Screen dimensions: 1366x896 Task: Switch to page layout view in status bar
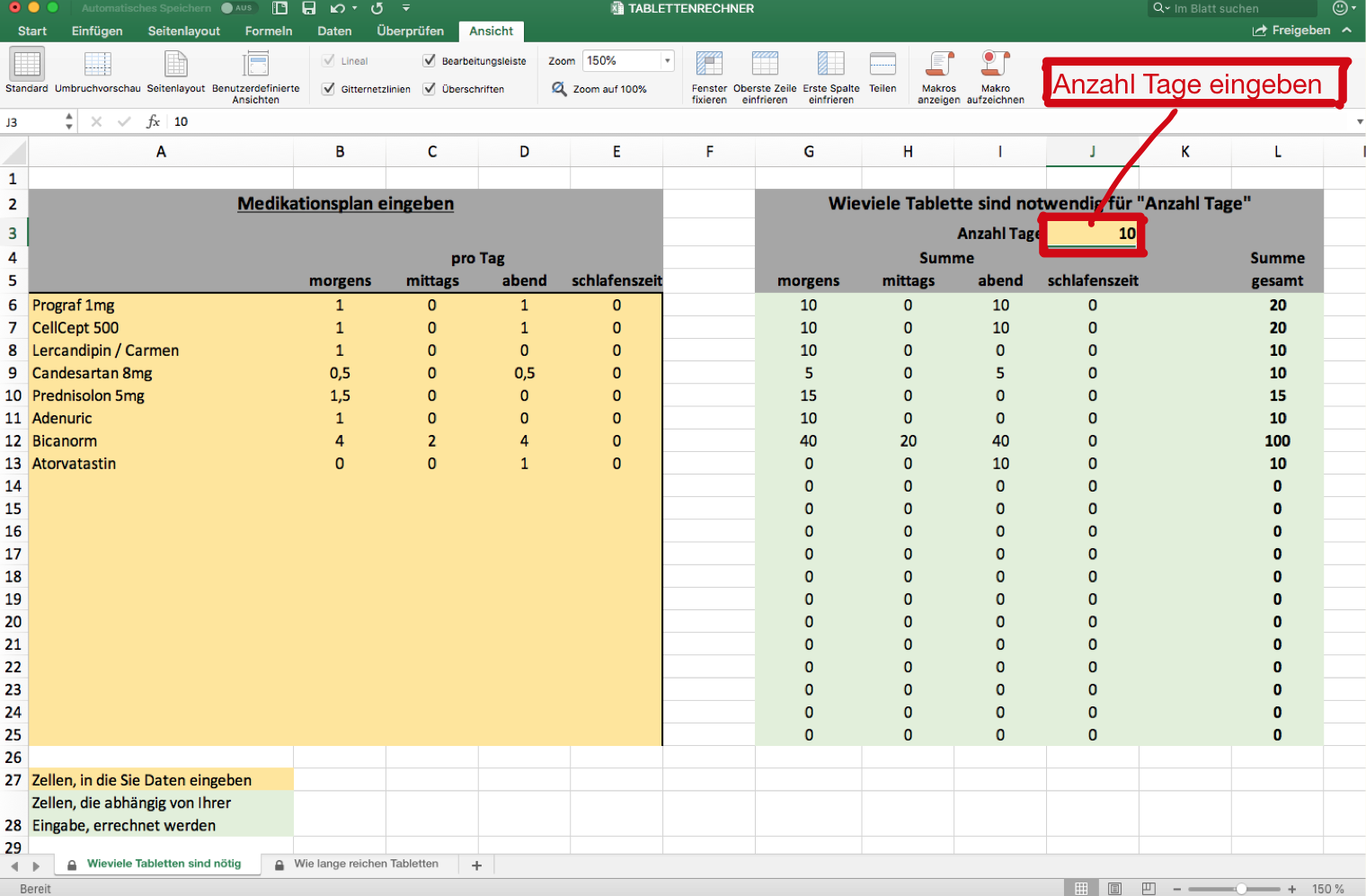(1115, 889)
